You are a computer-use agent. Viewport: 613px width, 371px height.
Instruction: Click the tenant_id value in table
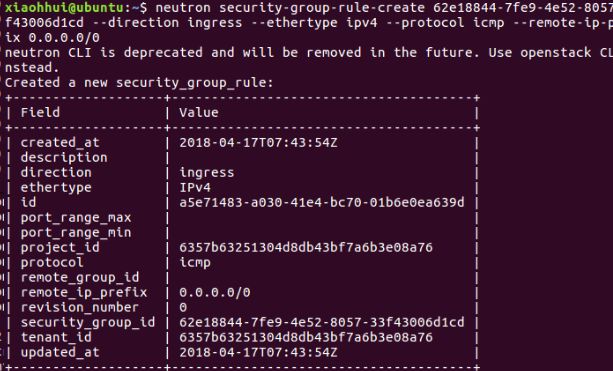pos(306,337)
